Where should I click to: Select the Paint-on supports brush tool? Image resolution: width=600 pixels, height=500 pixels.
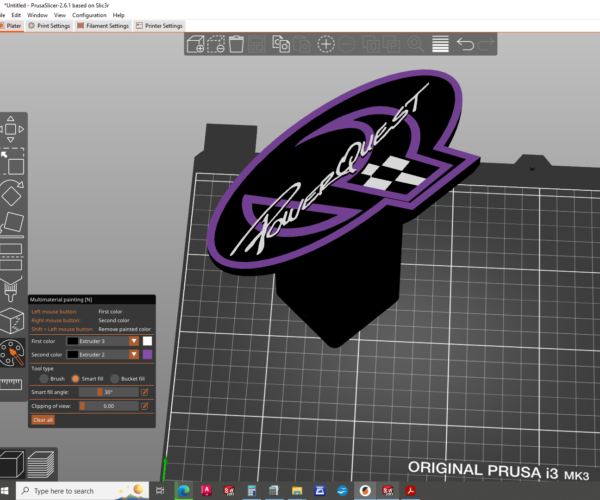tap(11, 289)
